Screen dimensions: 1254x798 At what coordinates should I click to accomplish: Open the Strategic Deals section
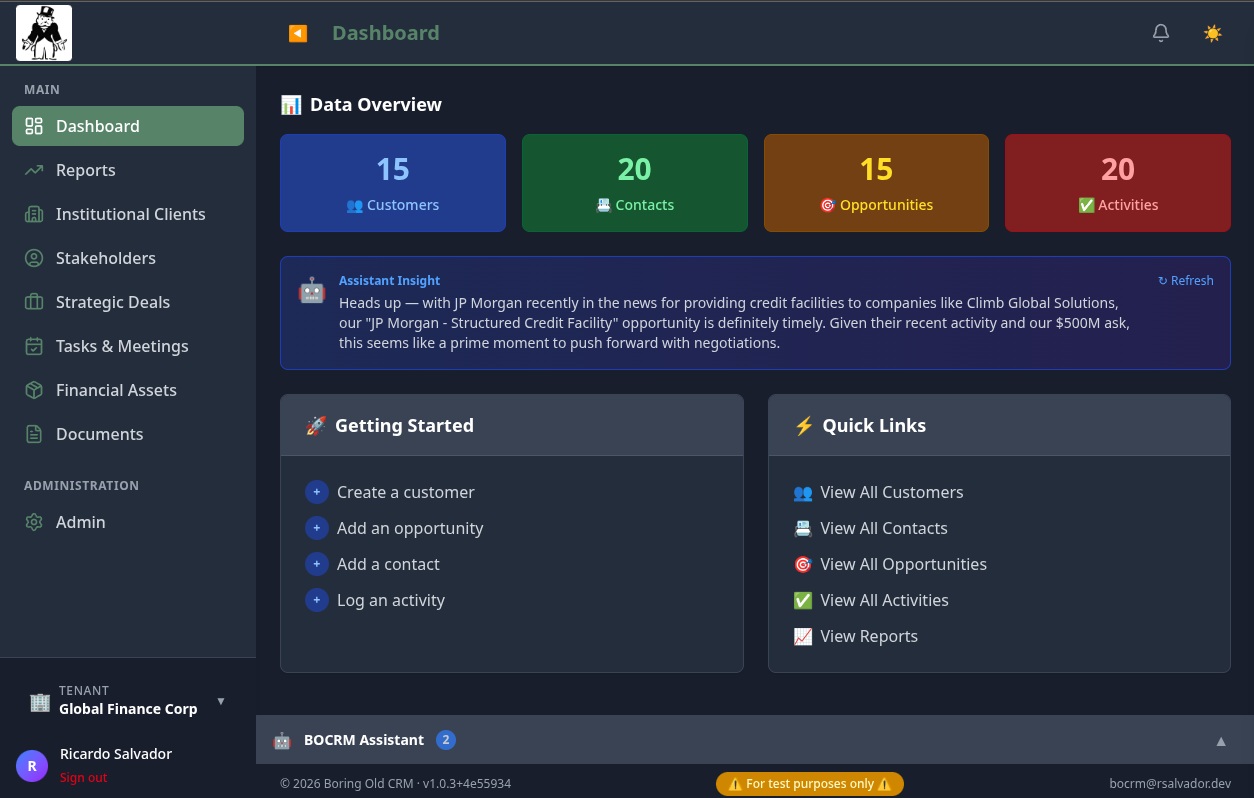111,302
